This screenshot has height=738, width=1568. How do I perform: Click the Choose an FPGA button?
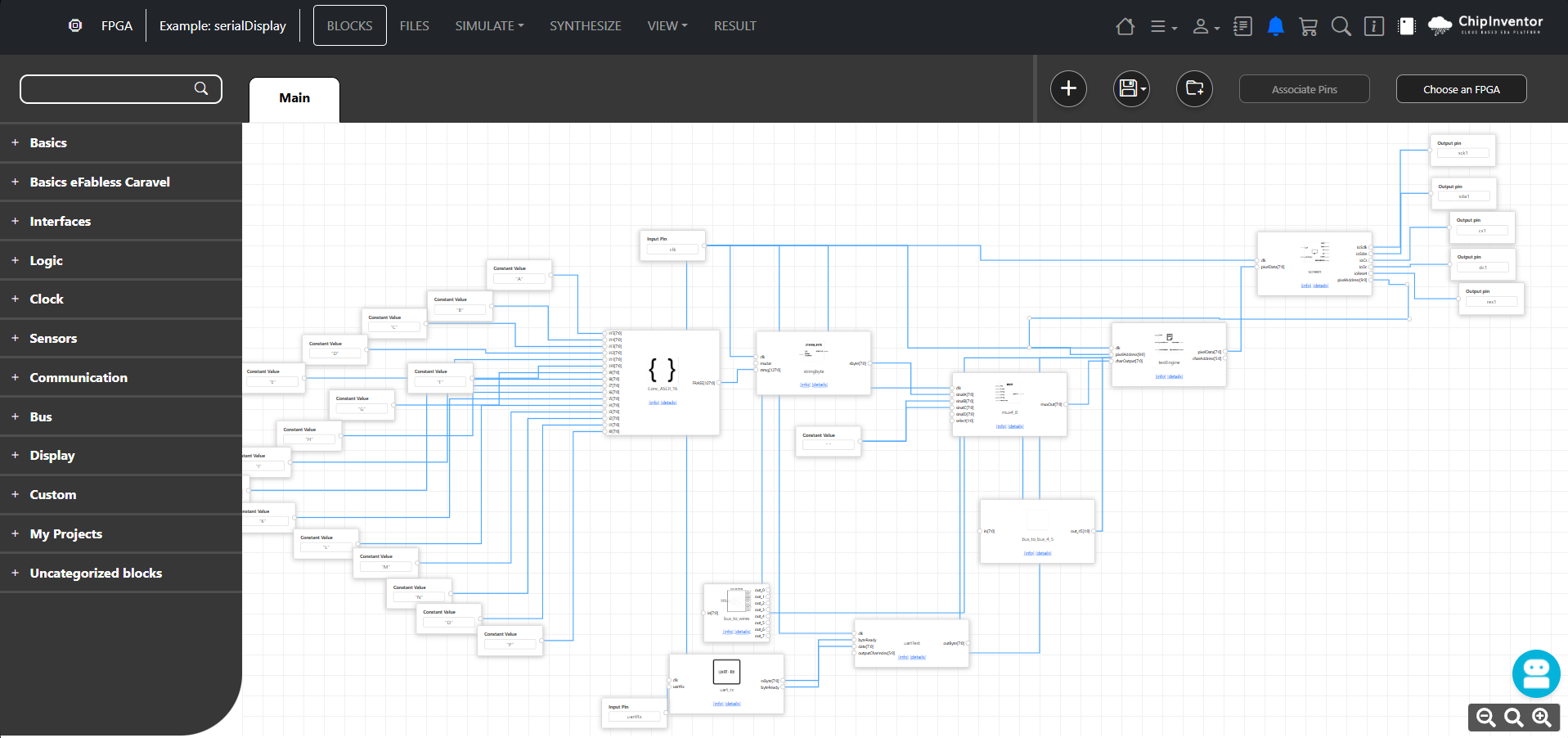pyautogui.click(x=1461, y=89)
